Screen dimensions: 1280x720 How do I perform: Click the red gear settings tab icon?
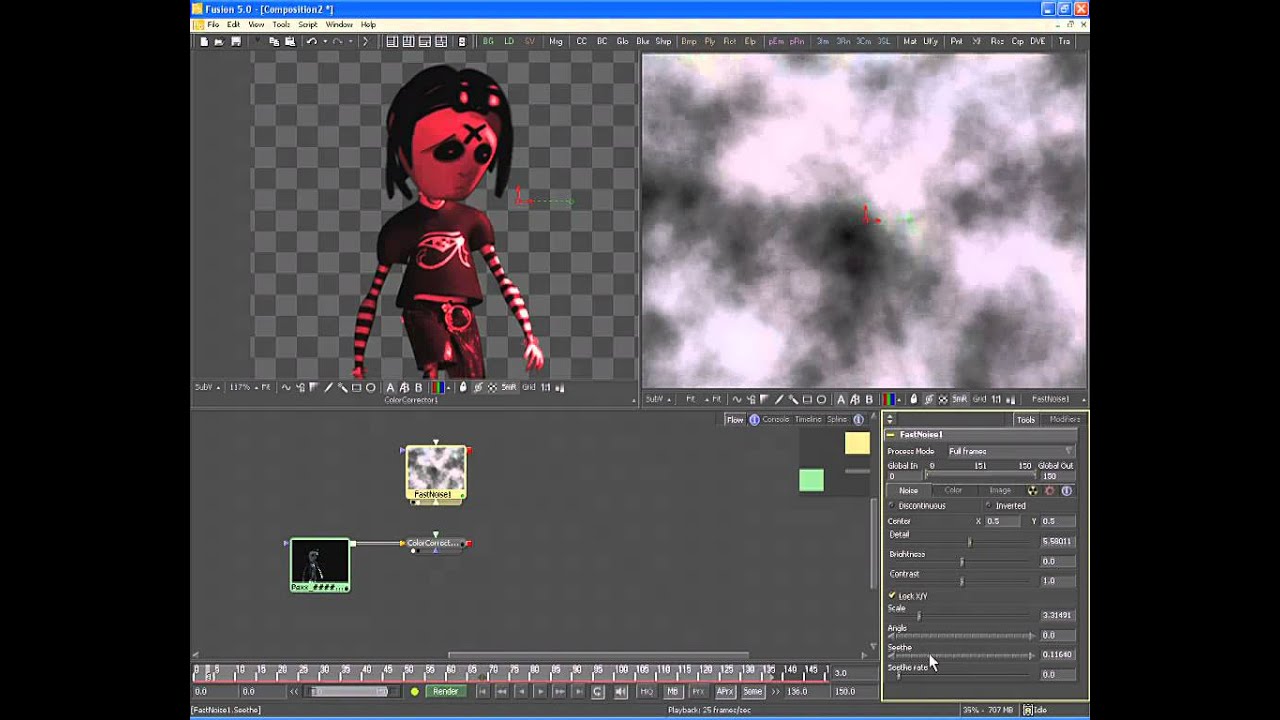pyautogui.click(x=1049, y=490)
